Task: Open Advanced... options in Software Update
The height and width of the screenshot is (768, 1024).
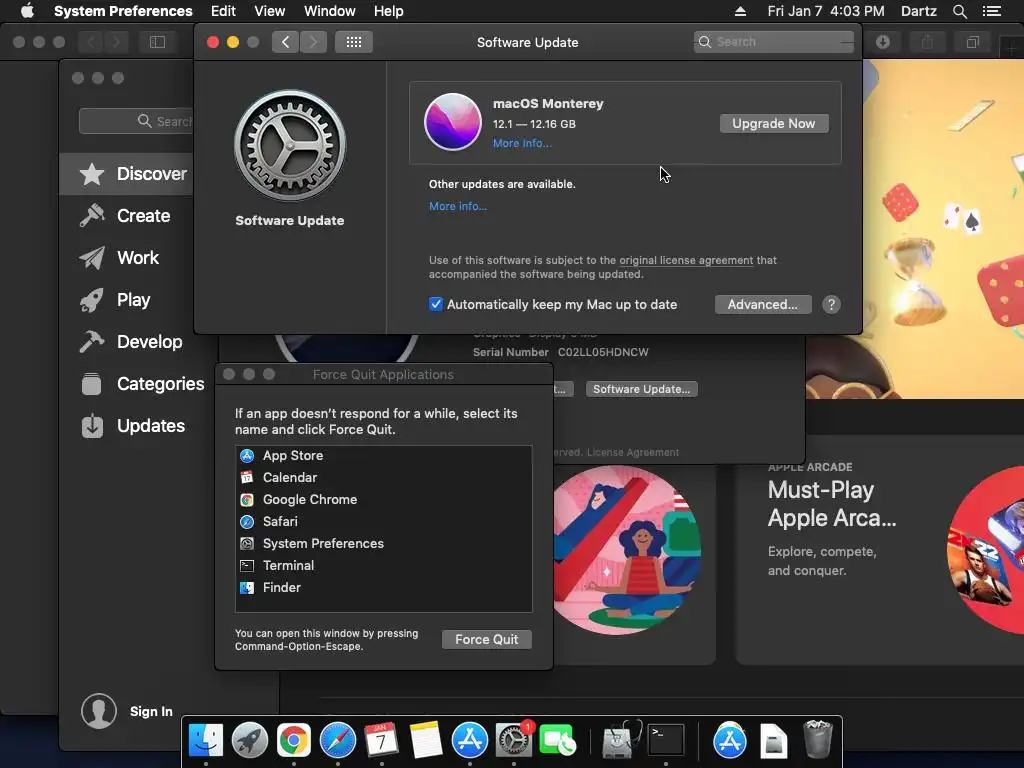Action: [x=763, y=304]
